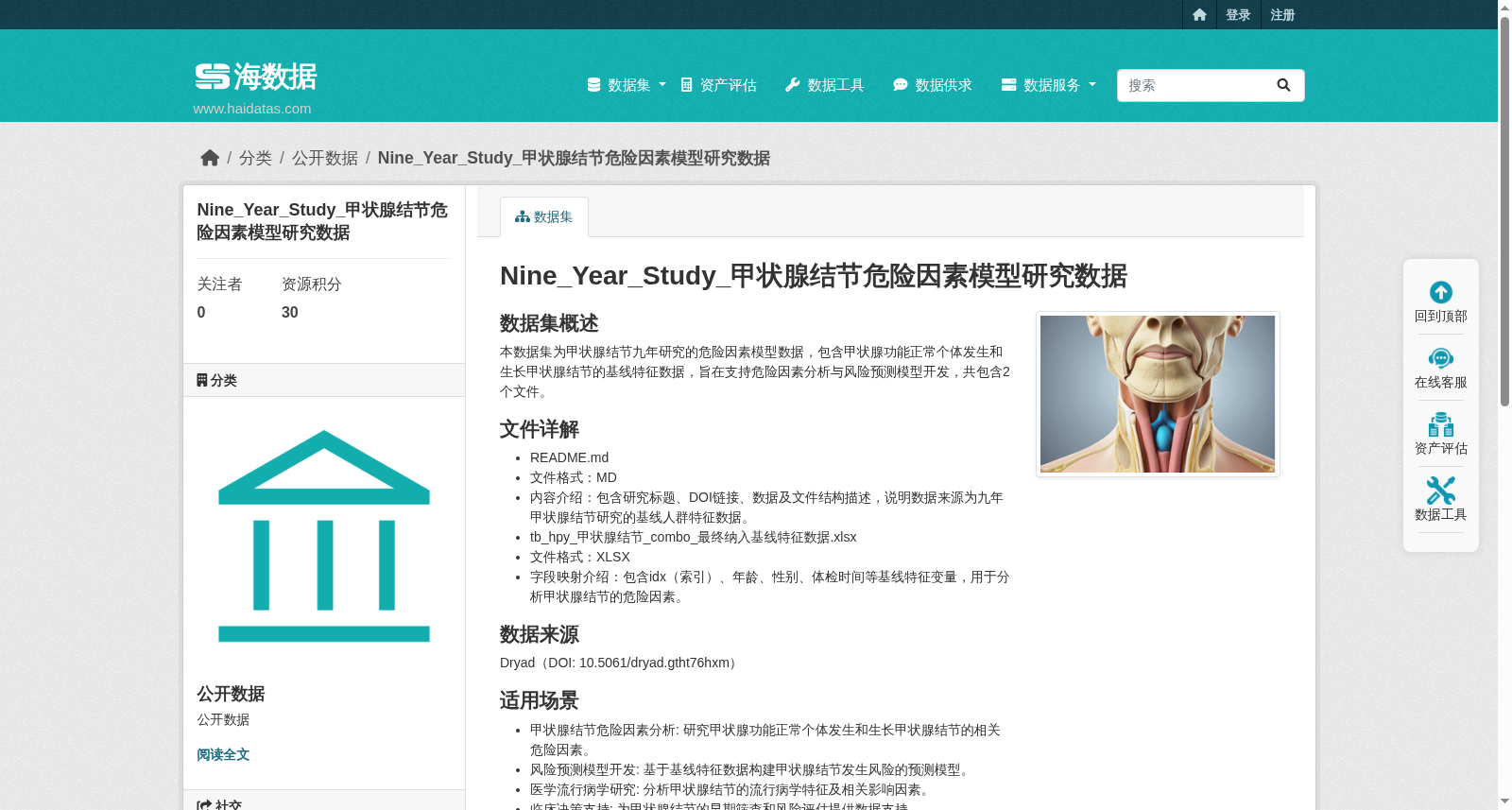Open the 注册 register link
The width and height of the screenshot is (1512, 810).
pyautogui.click(x=1282, y=15)
